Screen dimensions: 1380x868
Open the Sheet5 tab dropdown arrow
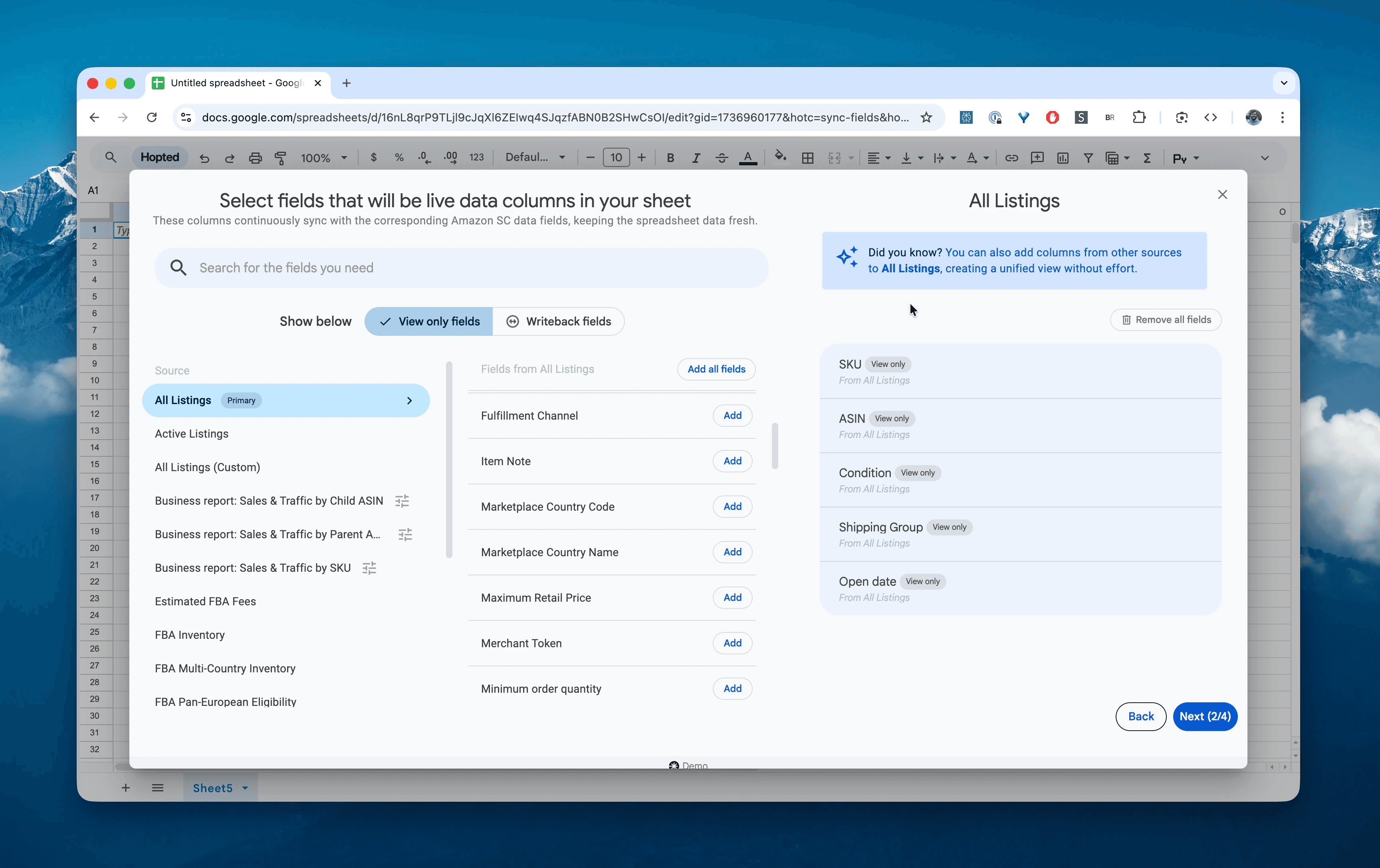click(x=245, y=788)
